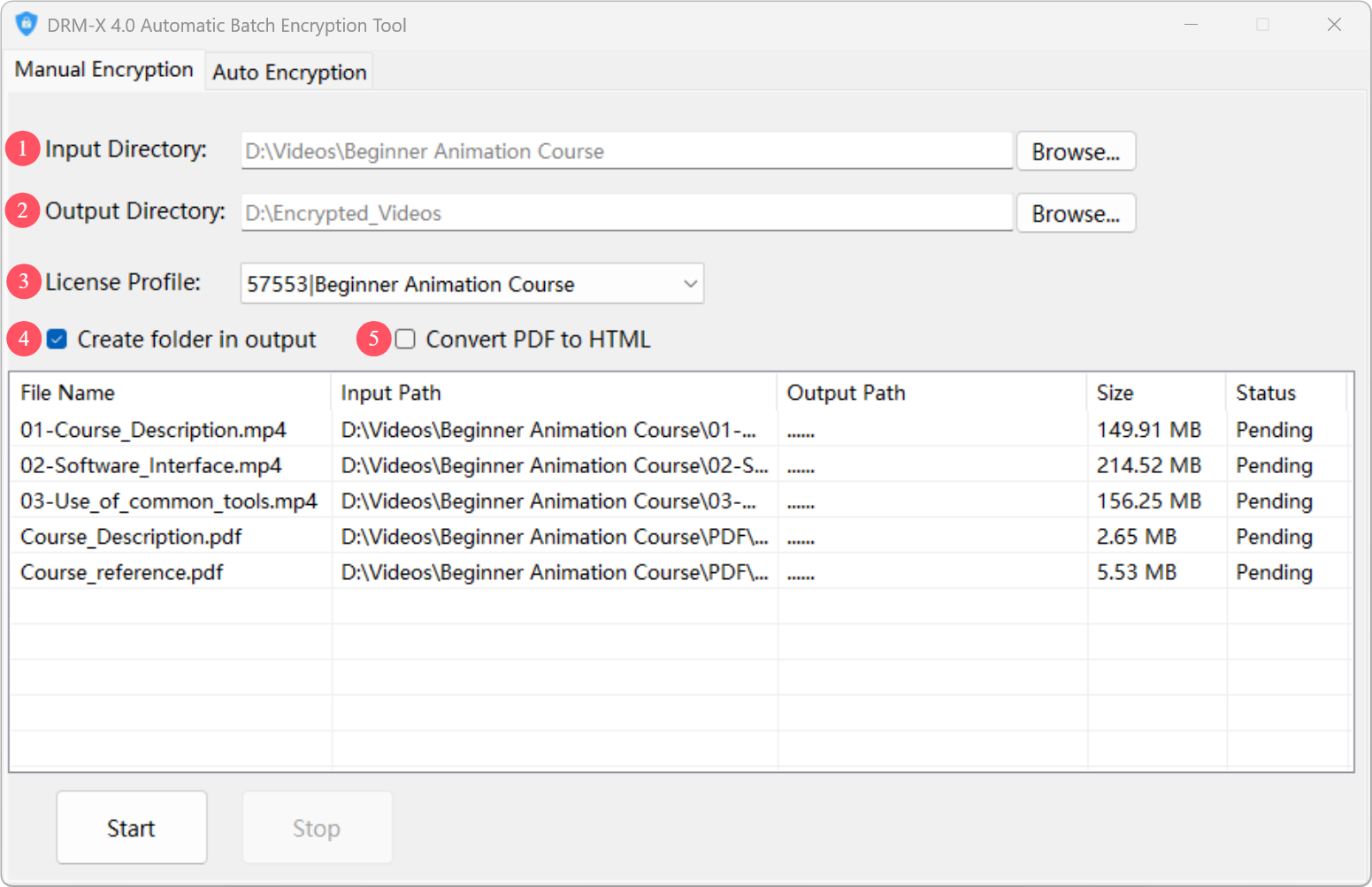This screenshot has width=1372, height=887.
Task: Click the Input Directory path field
Action: click(626, 150)
